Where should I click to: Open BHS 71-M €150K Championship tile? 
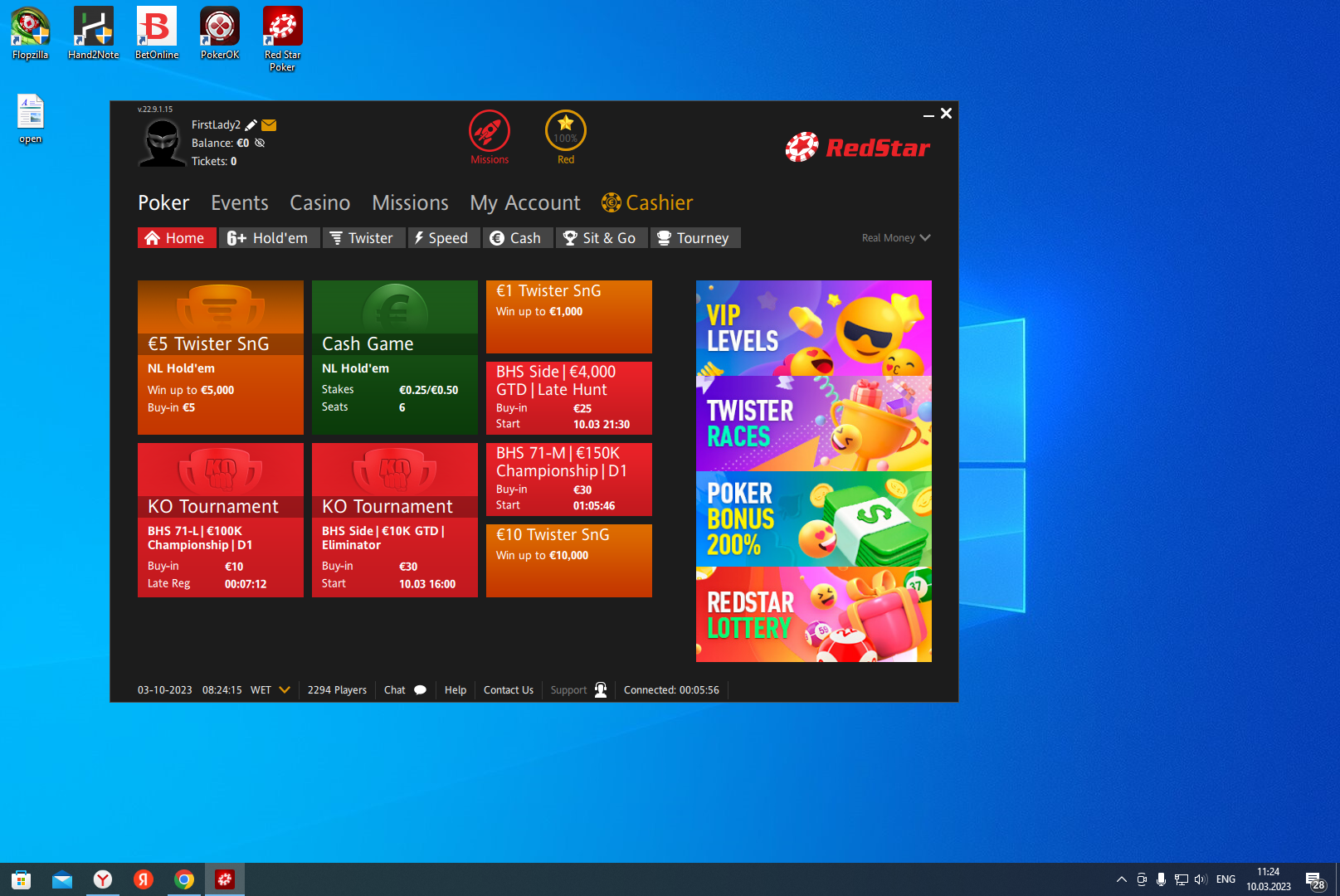point(569,480)
